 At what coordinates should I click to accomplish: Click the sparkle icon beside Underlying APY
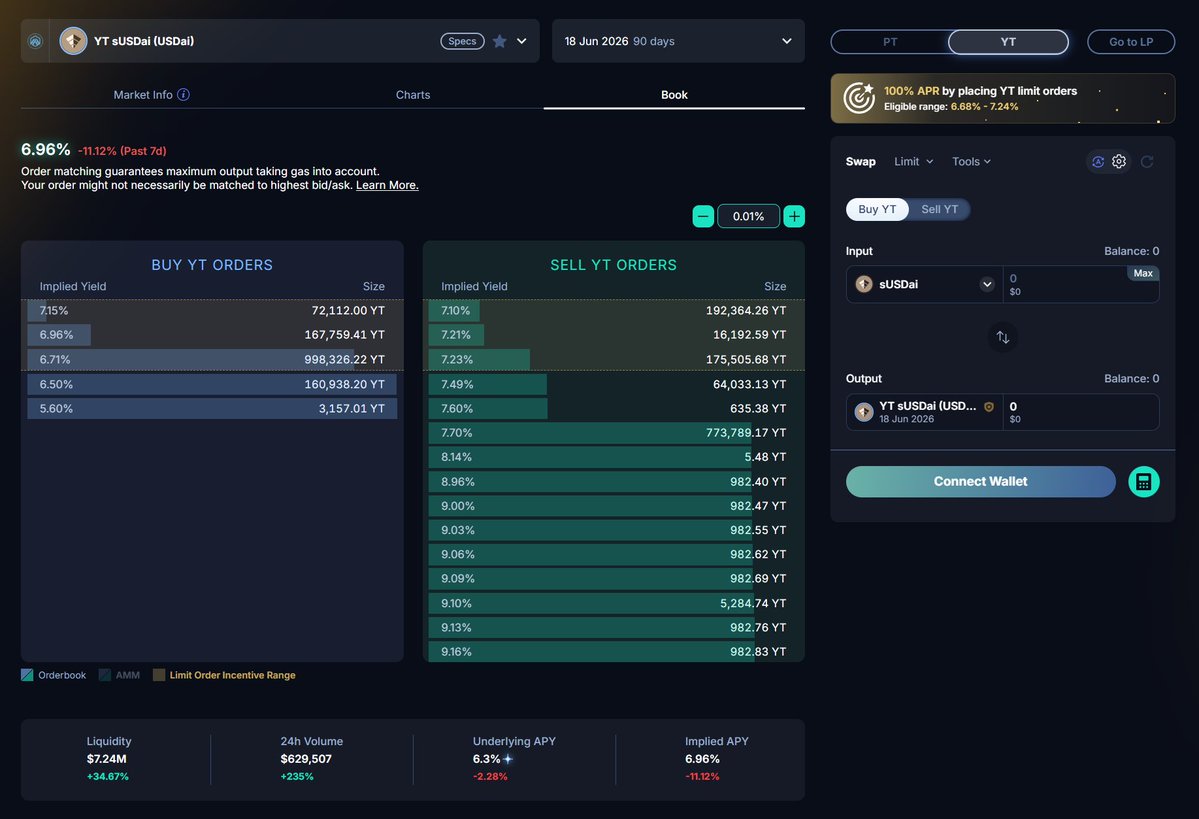508,759
